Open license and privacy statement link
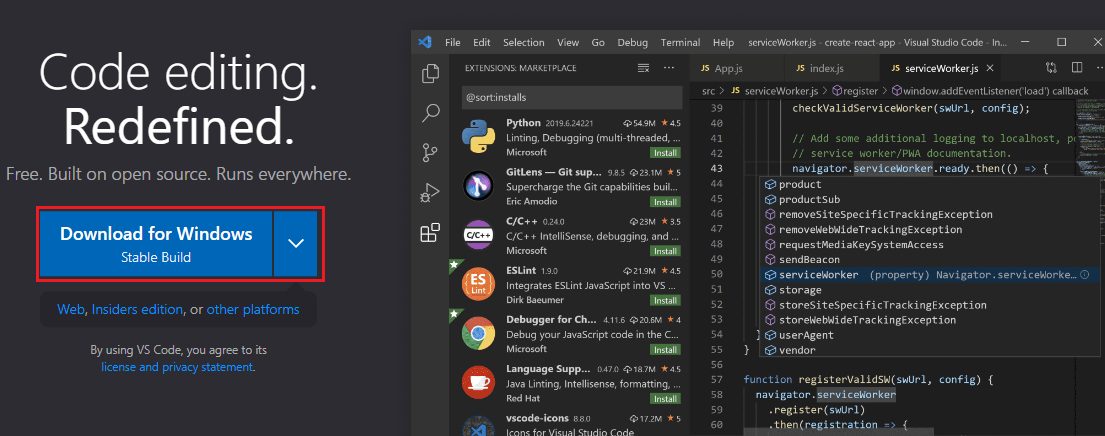This screenshot has width=1105, height=436. (177, 367)
